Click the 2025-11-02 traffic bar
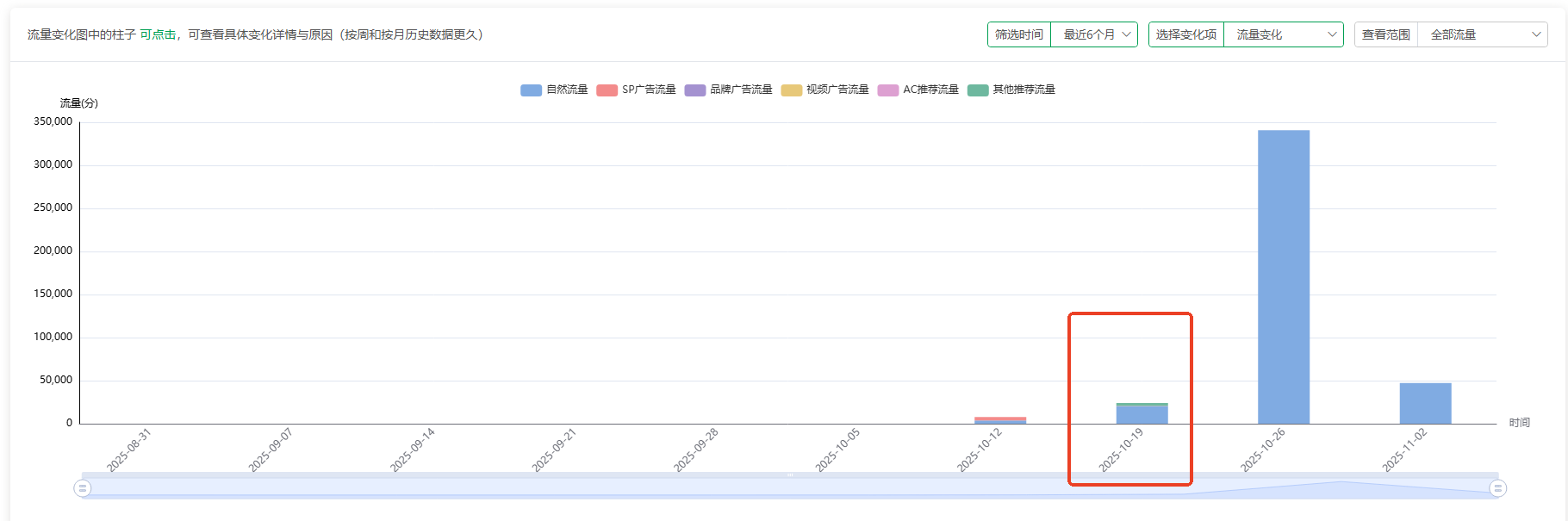 tap(1425, 403)
